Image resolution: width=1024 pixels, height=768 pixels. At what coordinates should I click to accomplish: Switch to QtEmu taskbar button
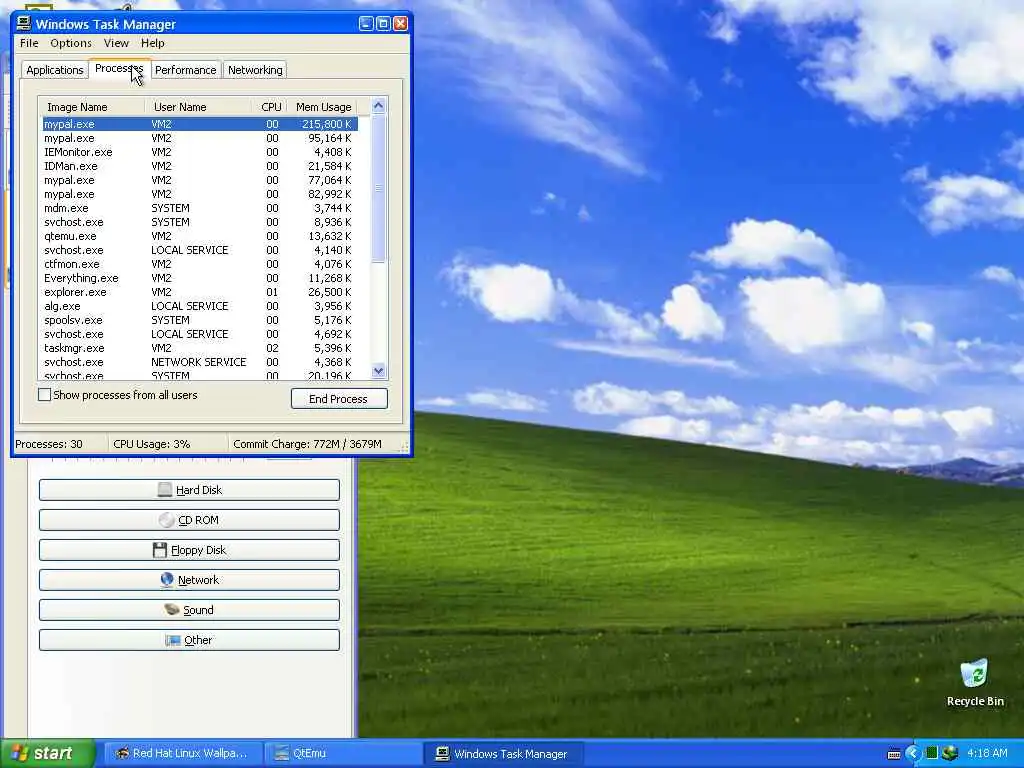point(344,754)
